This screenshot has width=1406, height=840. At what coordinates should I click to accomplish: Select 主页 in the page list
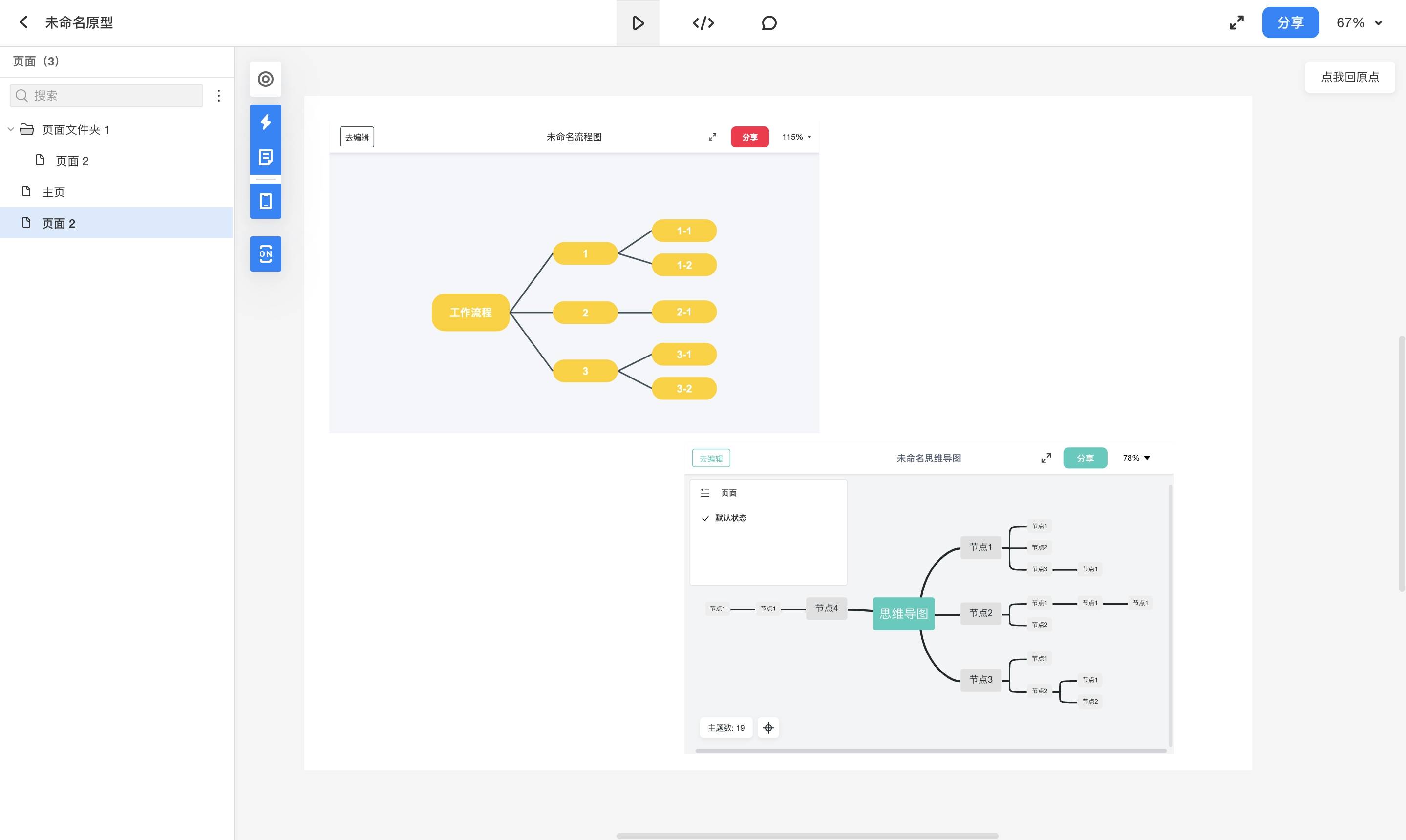click(53, 192)
